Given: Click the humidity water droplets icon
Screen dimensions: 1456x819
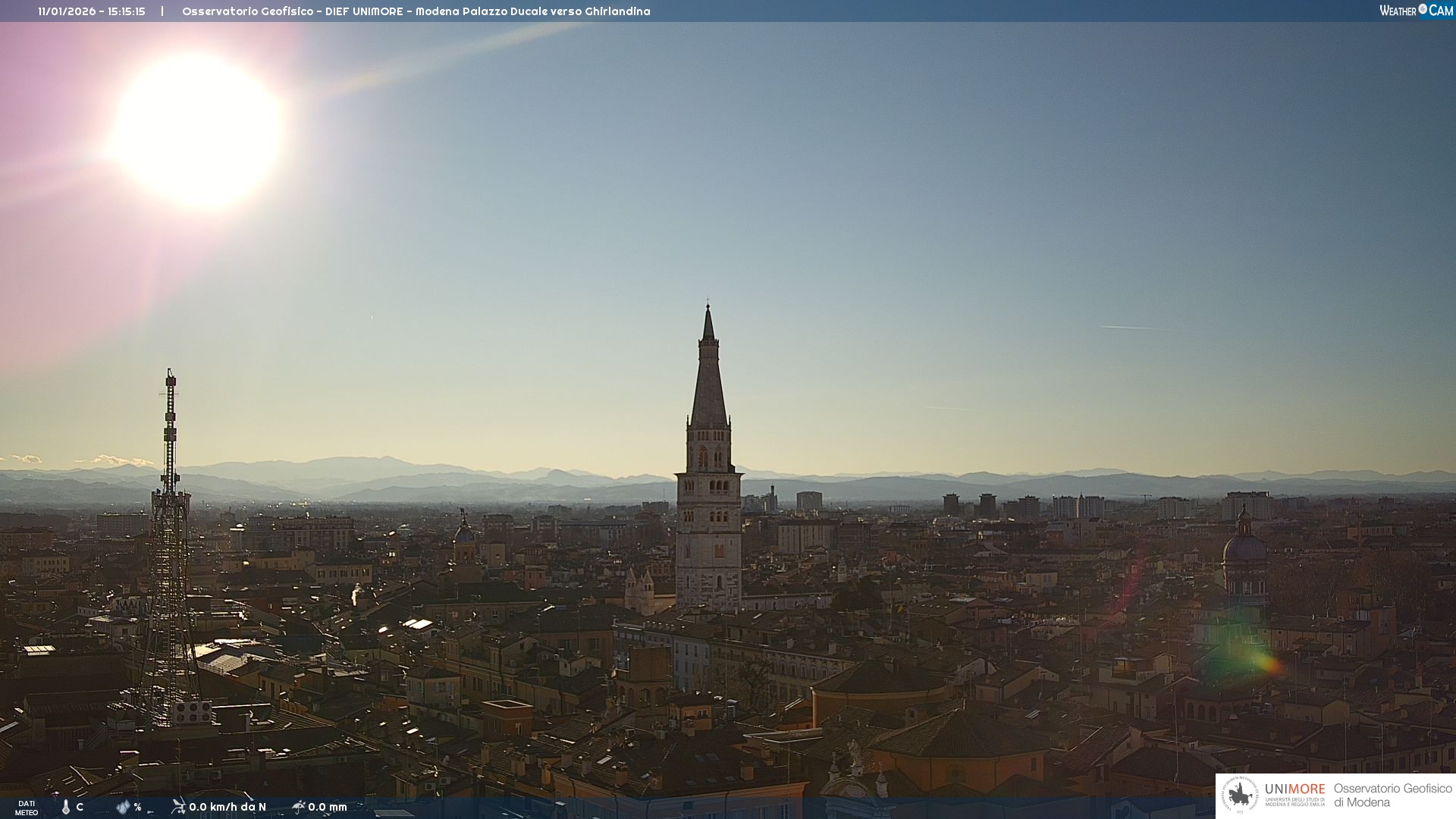Looking at the screenshot, I should 123,807.
